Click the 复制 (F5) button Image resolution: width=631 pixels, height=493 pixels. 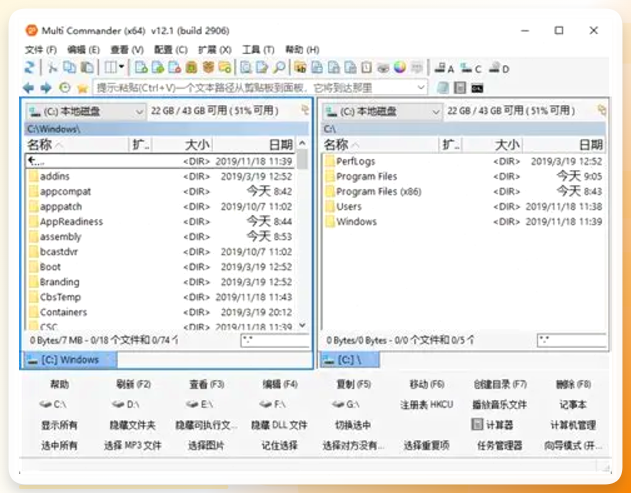pos(353,385)
